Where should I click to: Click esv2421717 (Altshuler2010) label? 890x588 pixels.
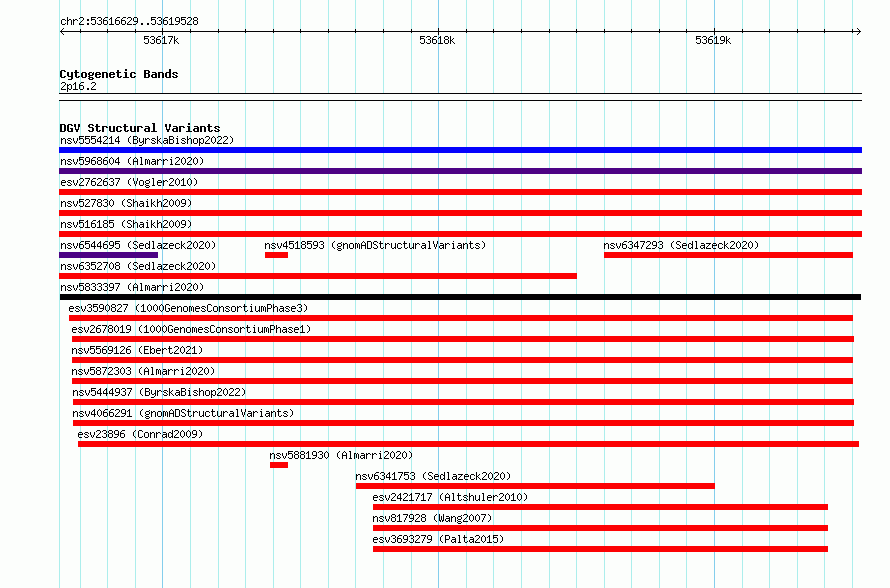click(x=450, y=497)
